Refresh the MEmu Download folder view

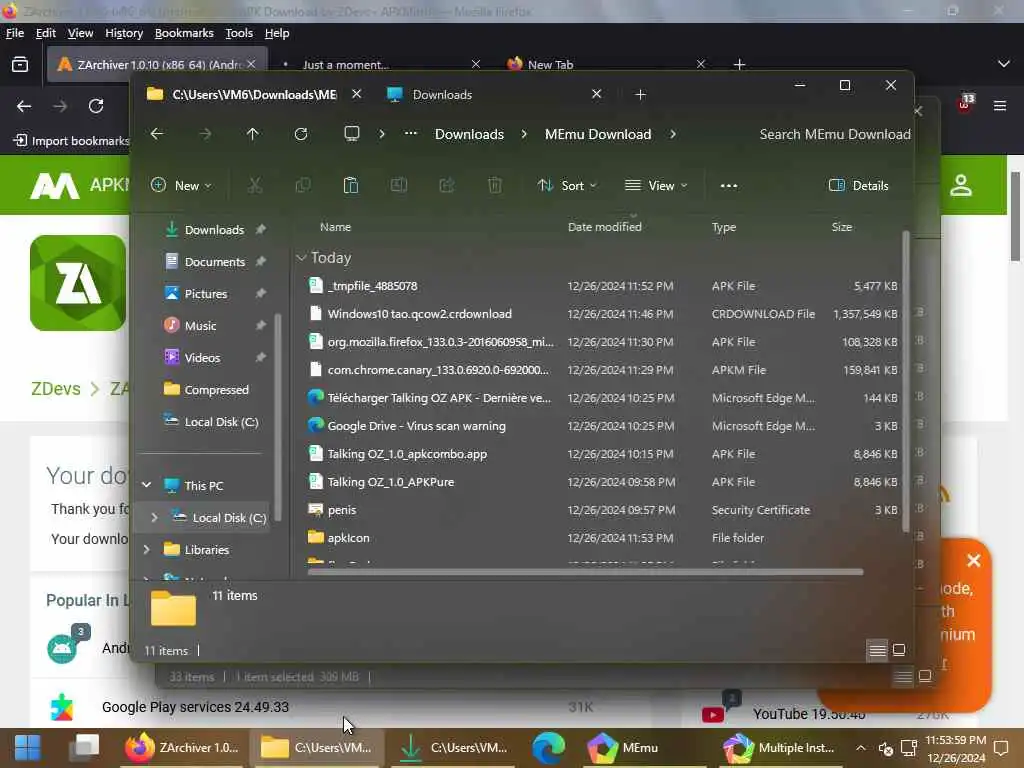(301, 134)
